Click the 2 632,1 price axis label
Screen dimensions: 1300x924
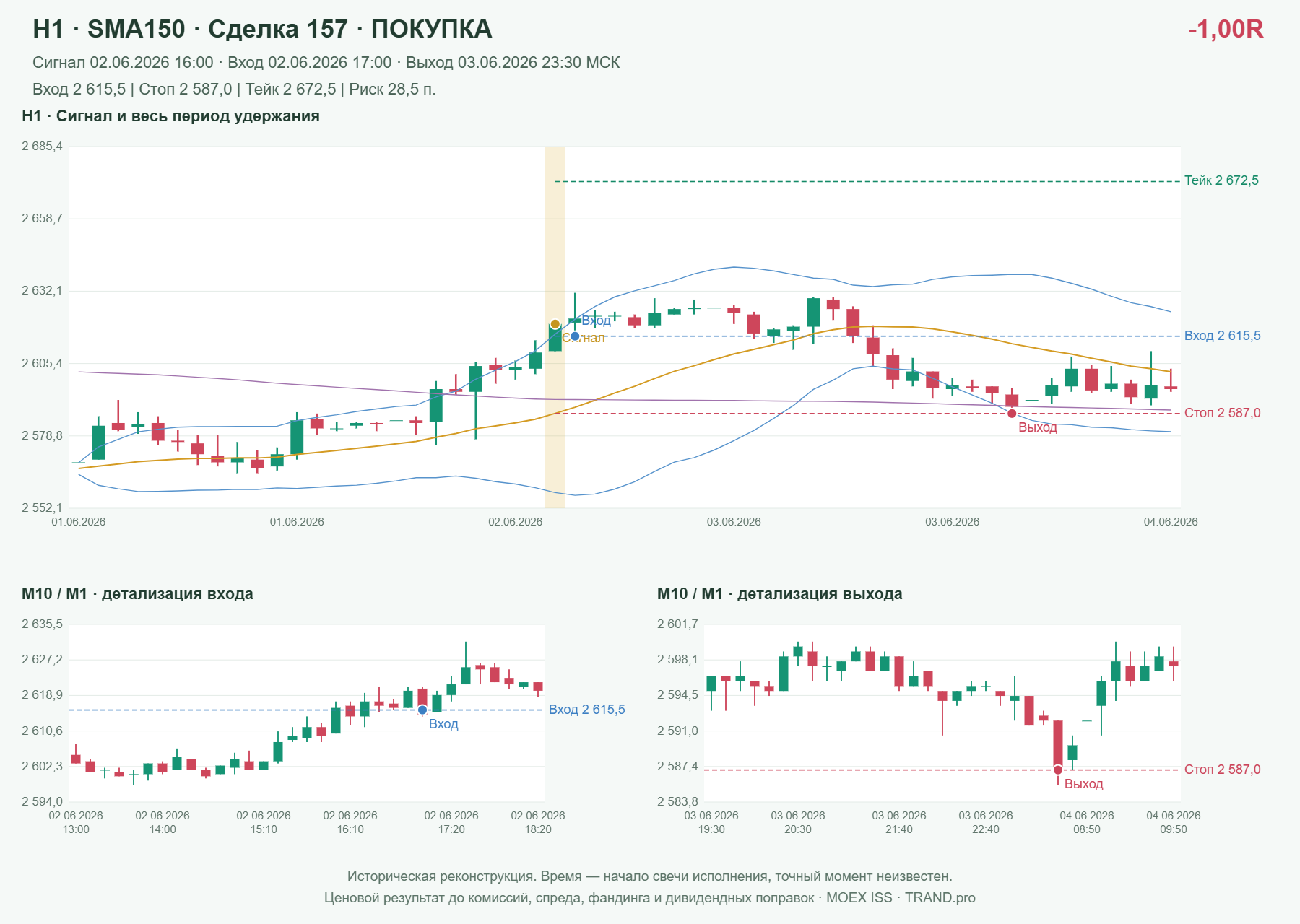click(x=42, y=291)
